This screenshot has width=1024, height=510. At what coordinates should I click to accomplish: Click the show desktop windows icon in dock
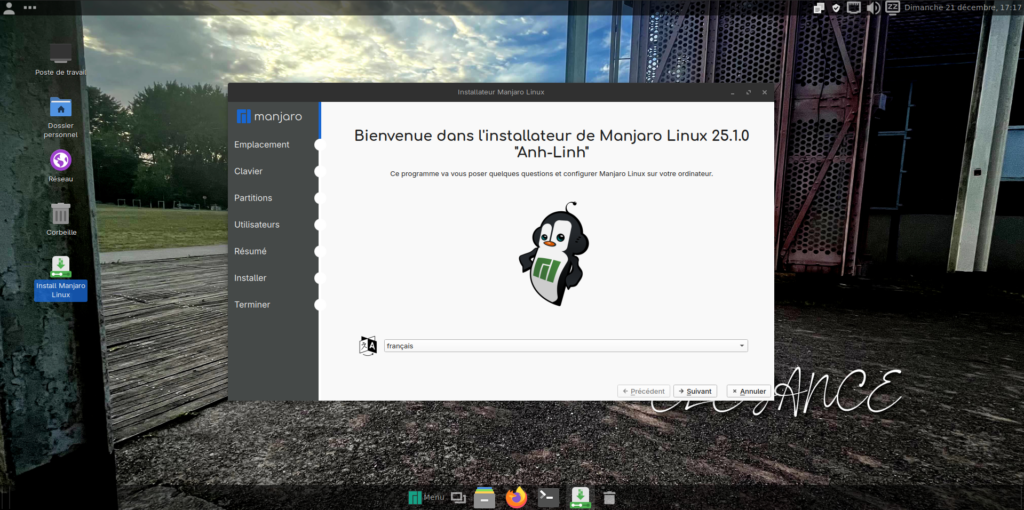tap(458, 498)
